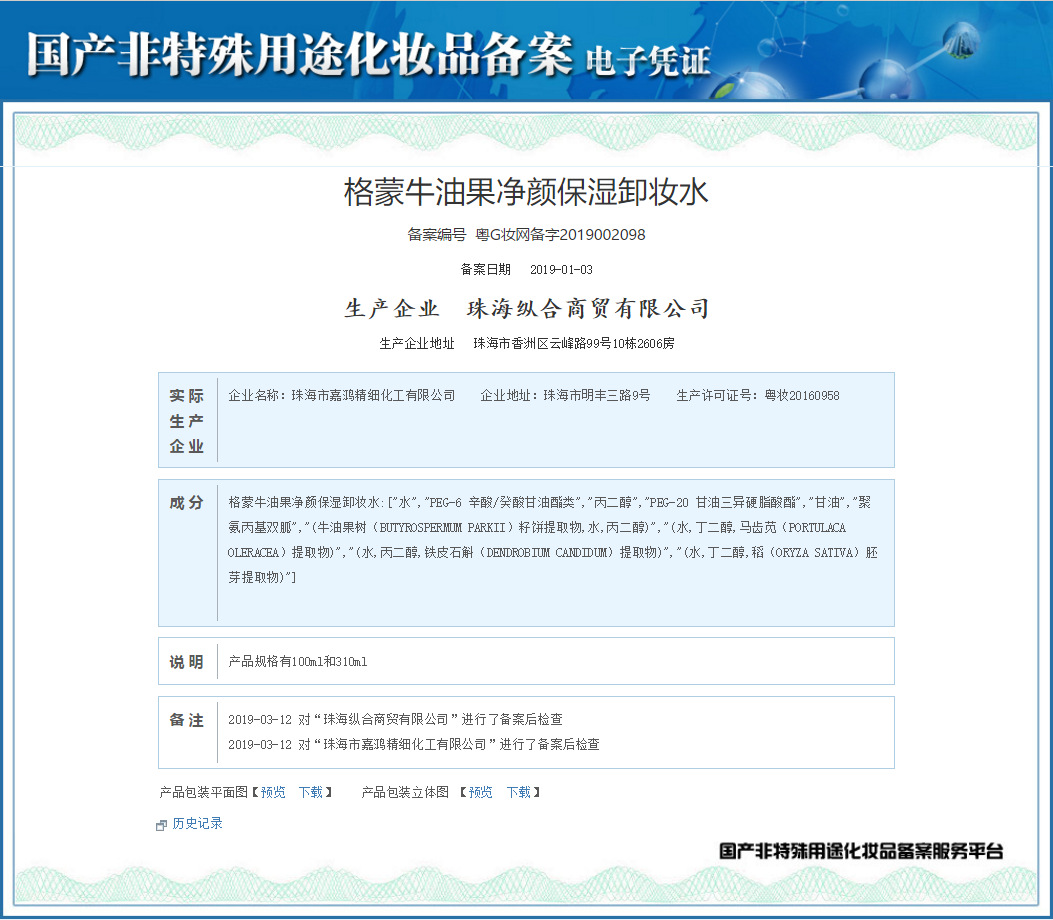This screenshot has width=1053, height=920.
Task: Preview the 产品包装立体图 image
Action: pyautogui.click(x=480, y=792)
